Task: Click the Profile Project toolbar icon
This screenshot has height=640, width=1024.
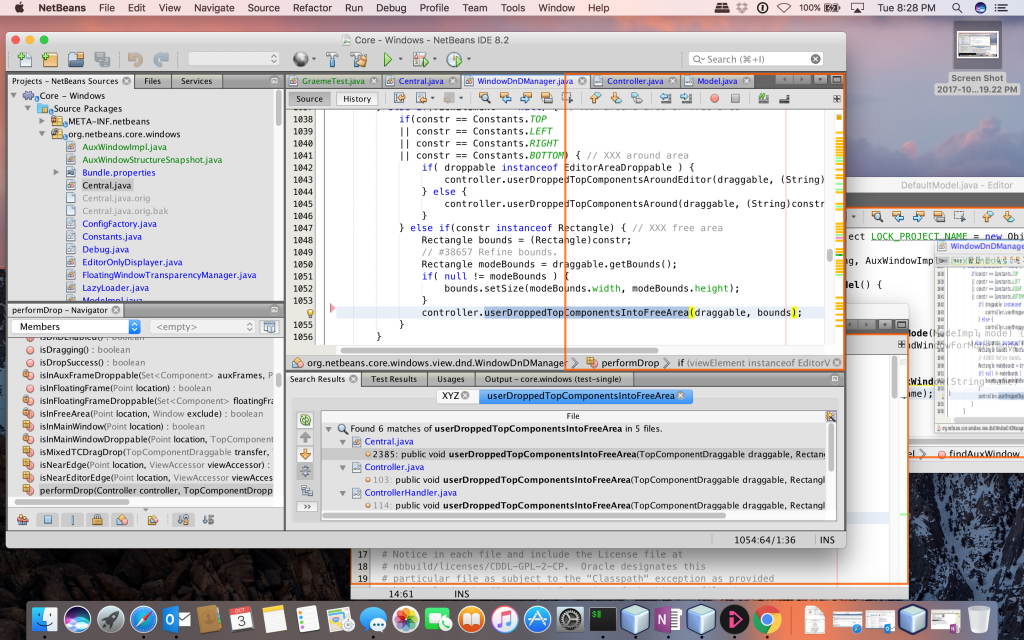Action: coord(454,59)
